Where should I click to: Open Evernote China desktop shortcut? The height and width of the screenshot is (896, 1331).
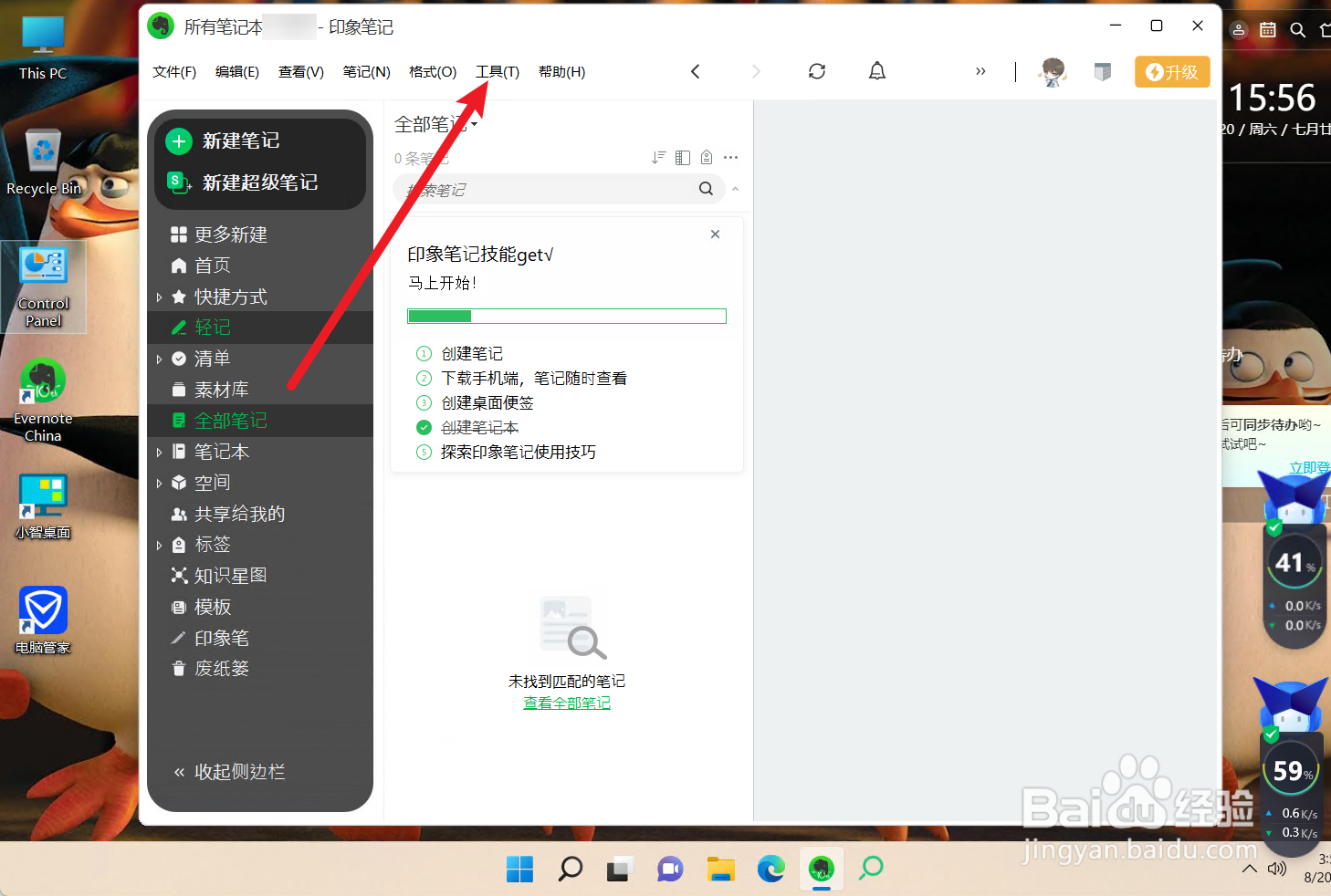click(x=43, y=401)
